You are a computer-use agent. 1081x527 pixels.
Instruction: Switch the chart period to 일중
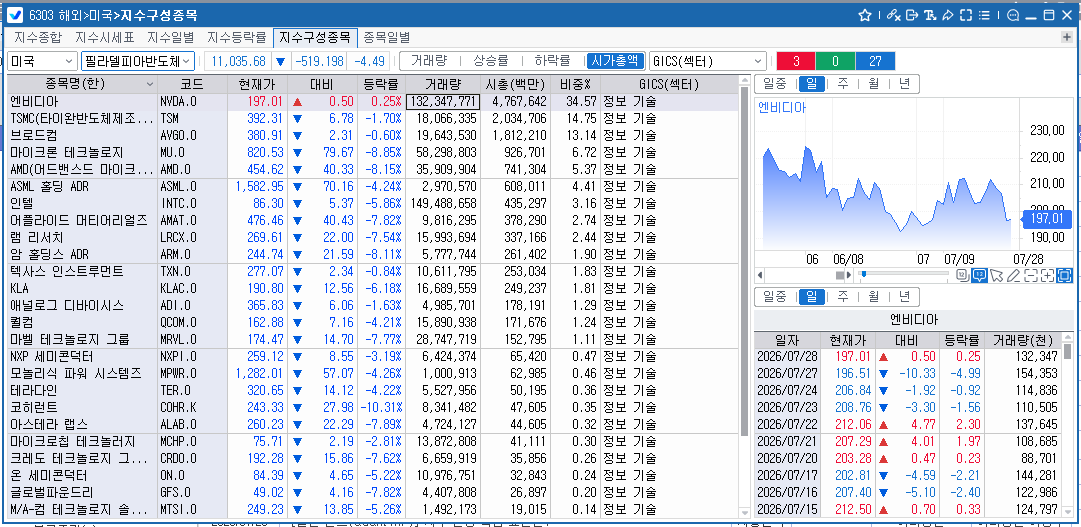click(776, 84)
